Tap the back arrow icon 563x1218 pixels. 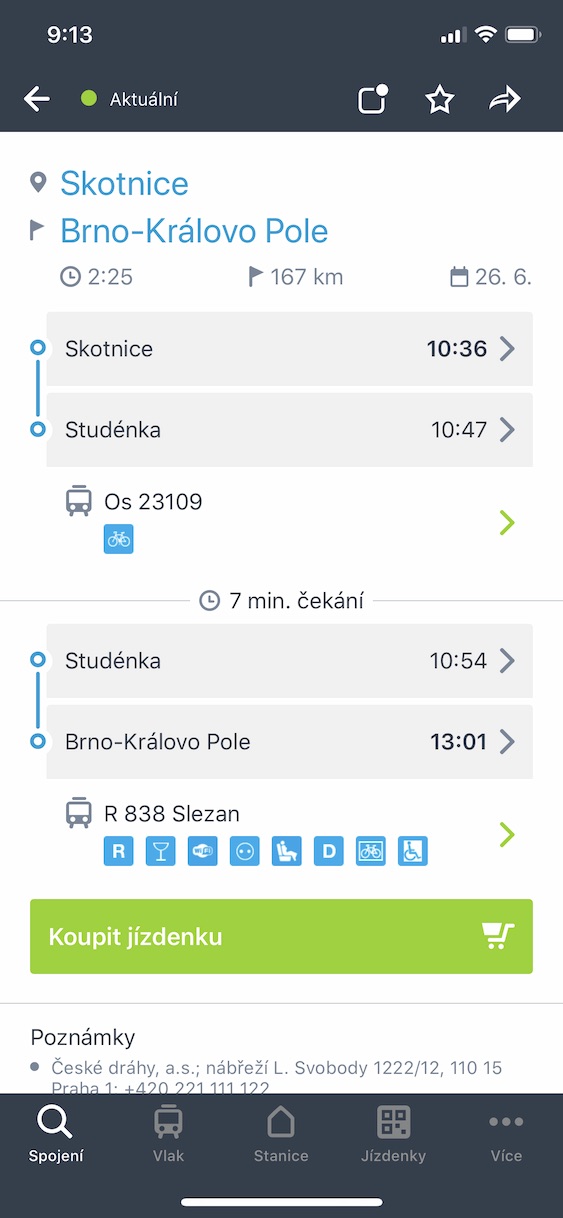[37, 99]
